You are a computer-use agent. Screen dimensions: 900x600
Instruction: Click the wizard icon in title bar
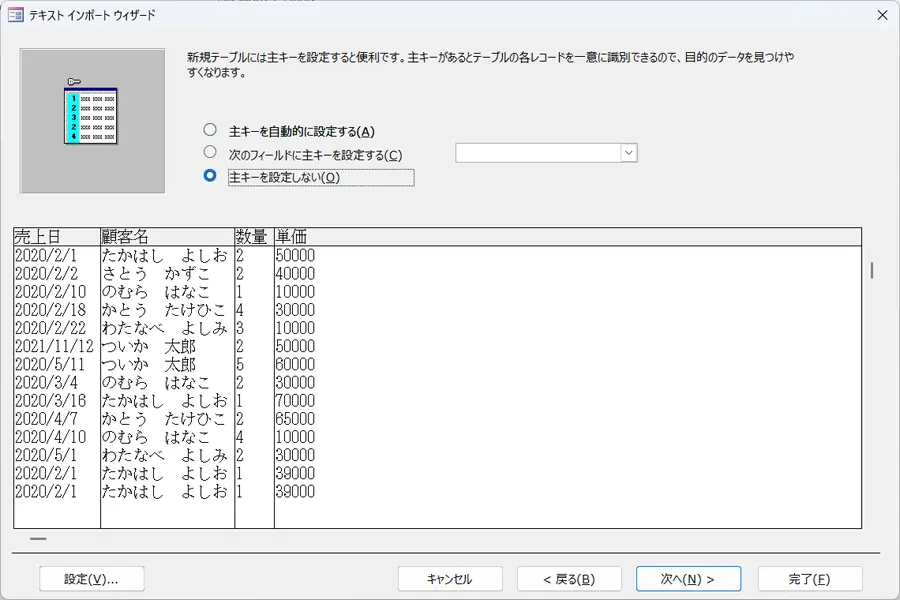click(16, 15)
